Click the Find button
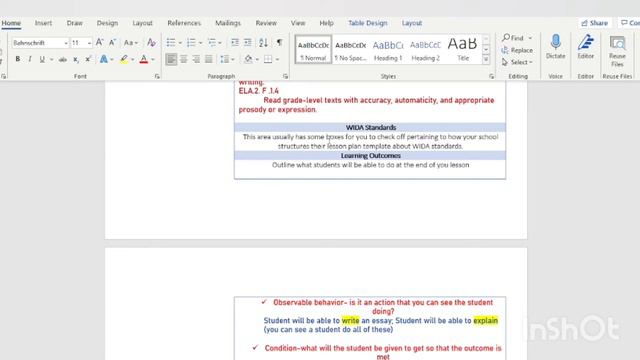The image size is (640, 360). (x=513, y=38)
